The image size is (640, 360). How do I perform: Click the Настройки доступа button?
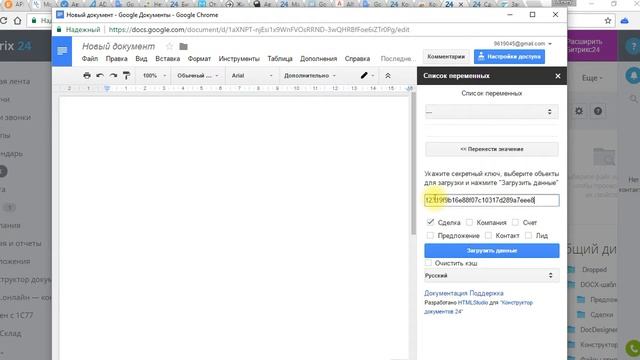(x=509, y=57)
